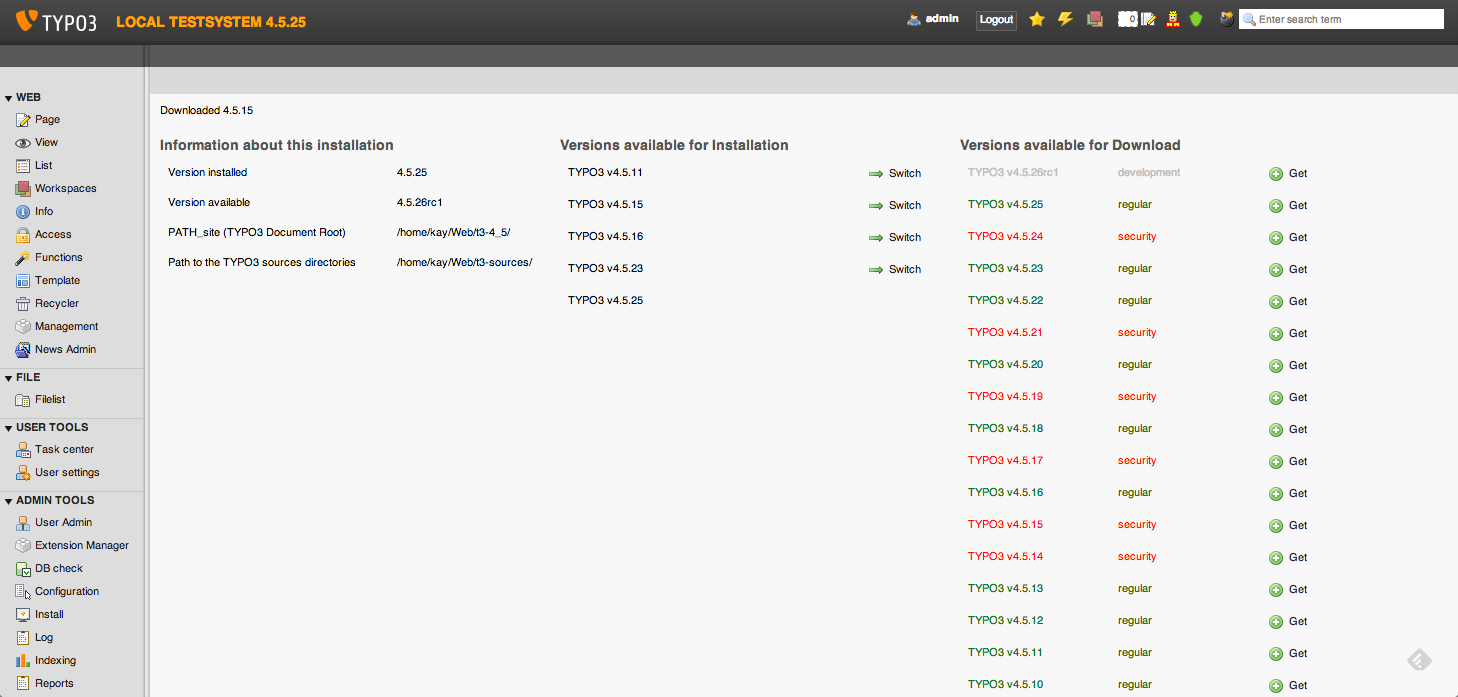The height and width of the screenshot is (697, 1458).
Task: Get TYPO3 v4.5.19 security release
Action: pyautogui.click(x=1288, y=398)
